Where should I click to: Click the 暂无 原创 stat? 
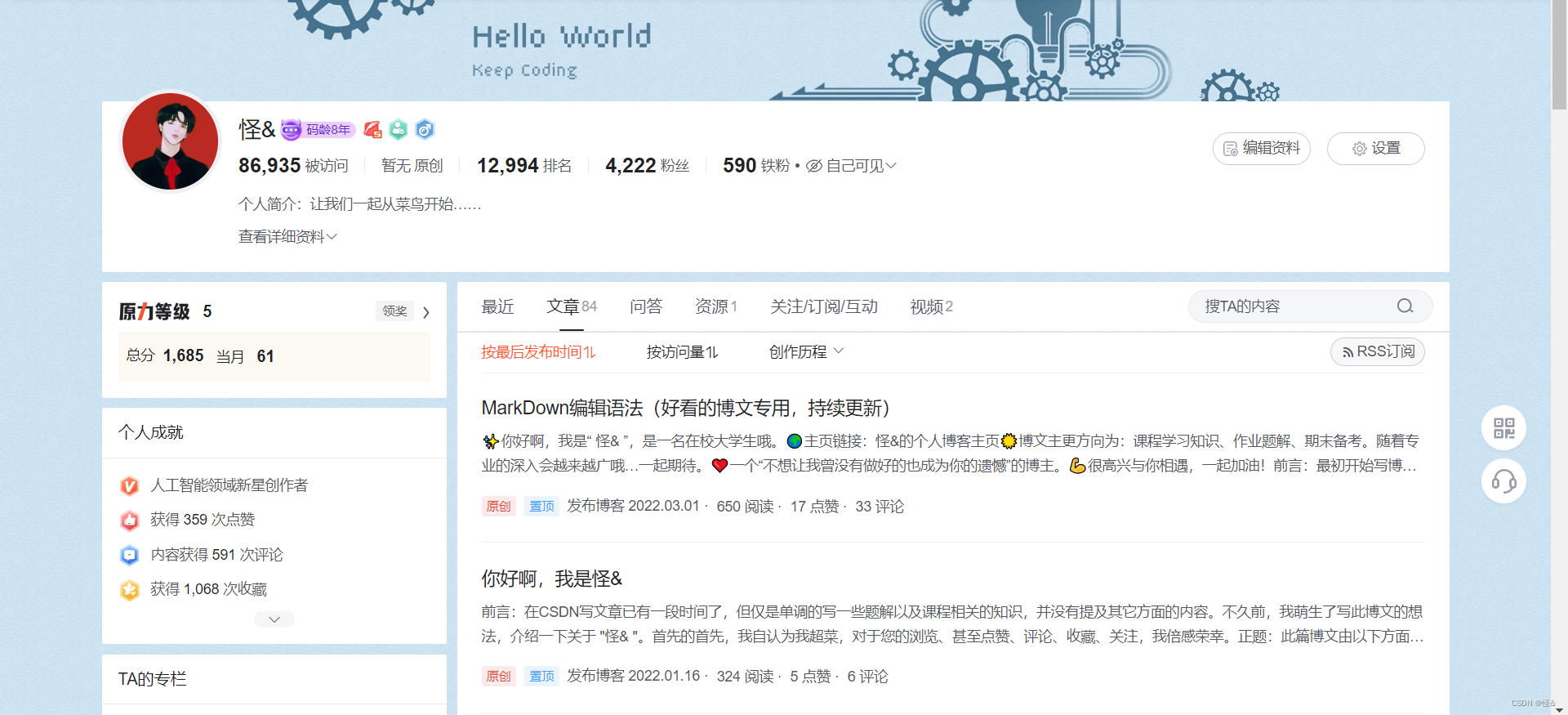(x=412, y=166)
